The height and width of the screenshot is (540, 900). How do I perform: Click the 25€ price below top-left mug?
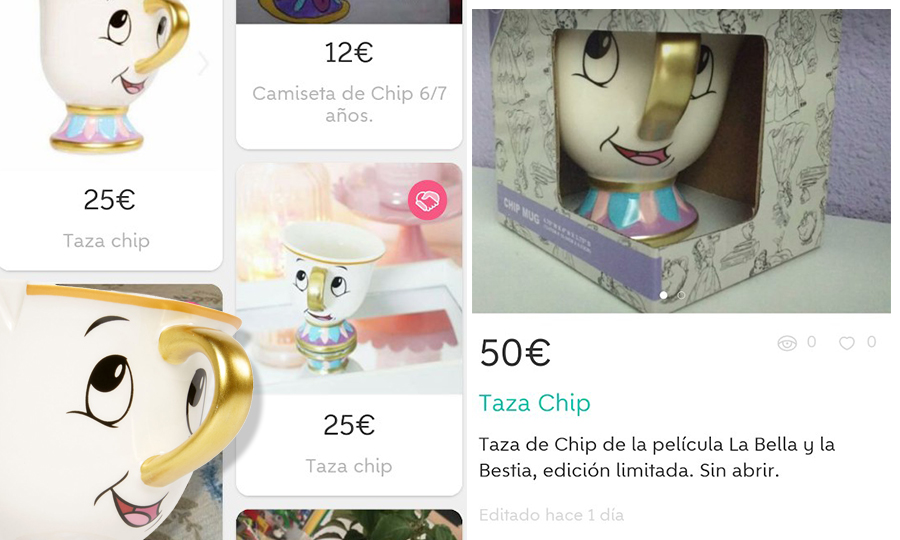tap(109, 200)
